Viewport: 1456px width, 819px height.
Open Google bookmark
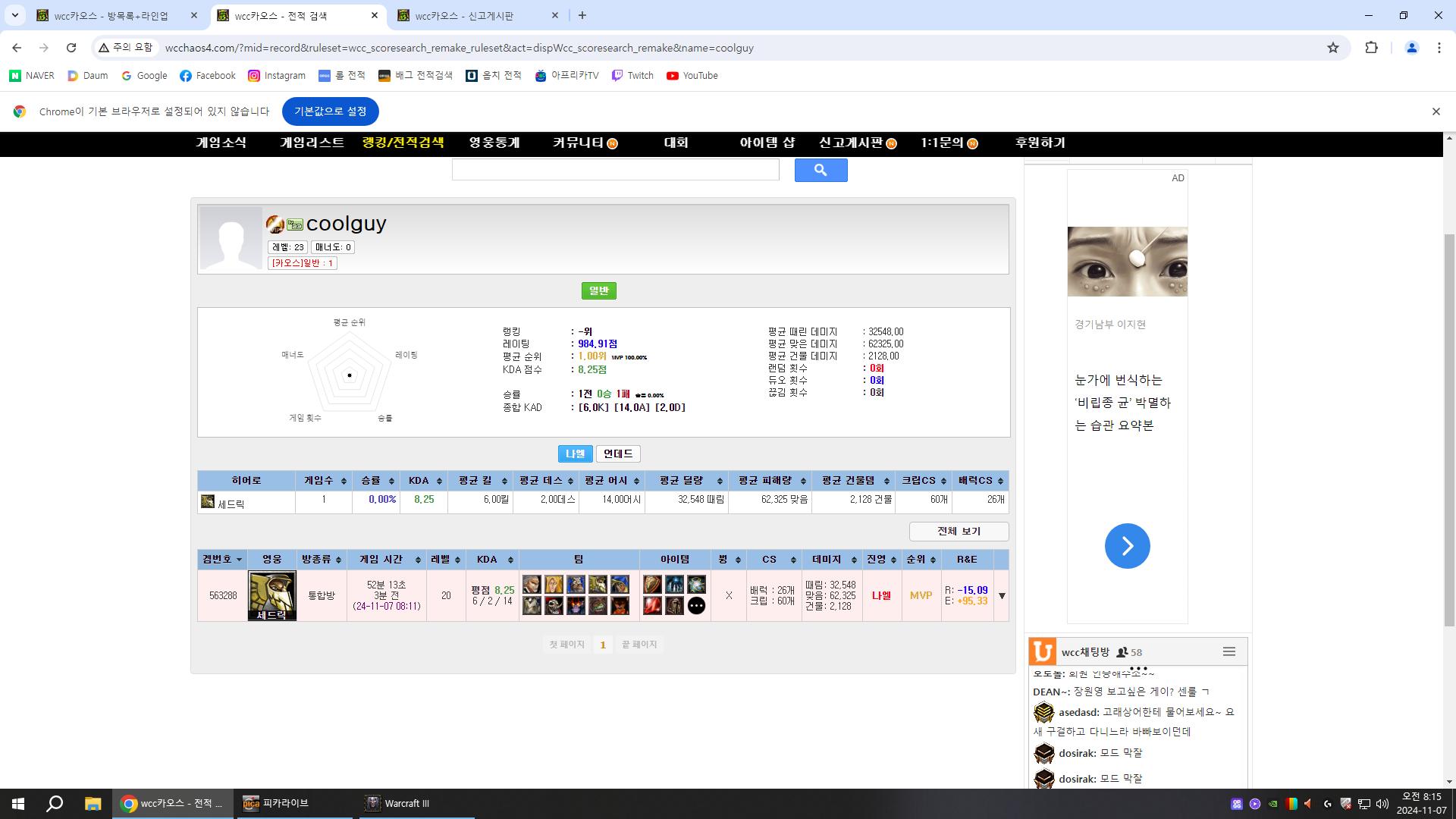(144, 76)
